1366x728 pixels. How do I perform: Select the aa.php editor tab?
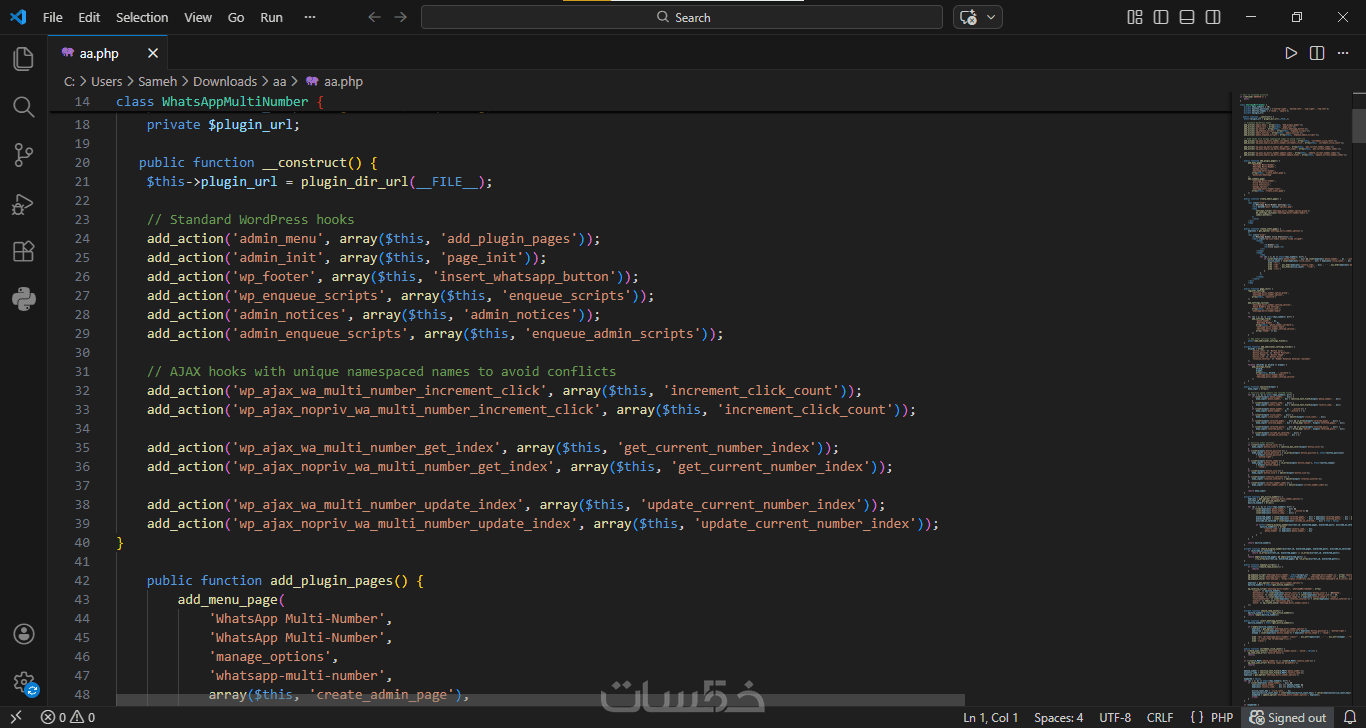point(108,53)
